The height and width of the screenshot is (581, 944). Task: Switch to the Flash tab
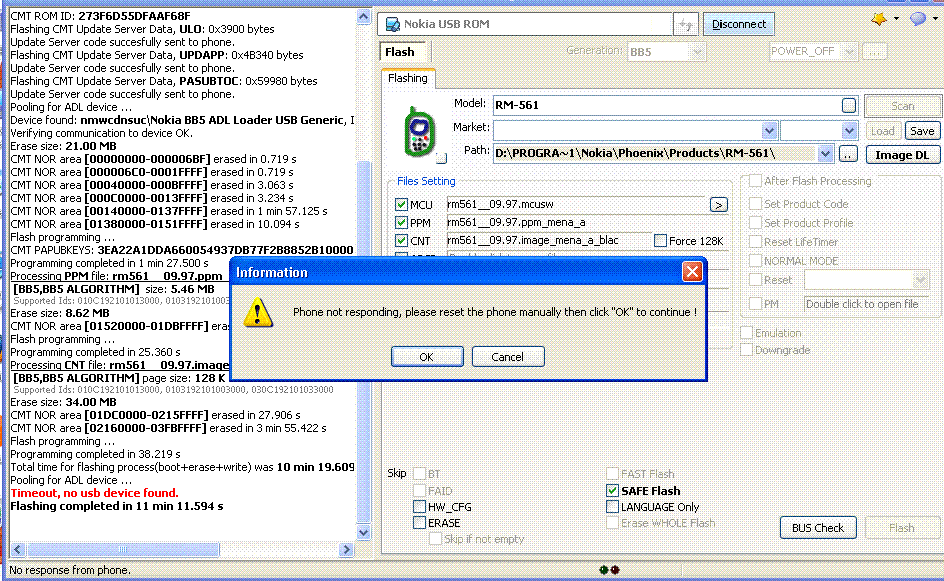[x=400, y=52]
